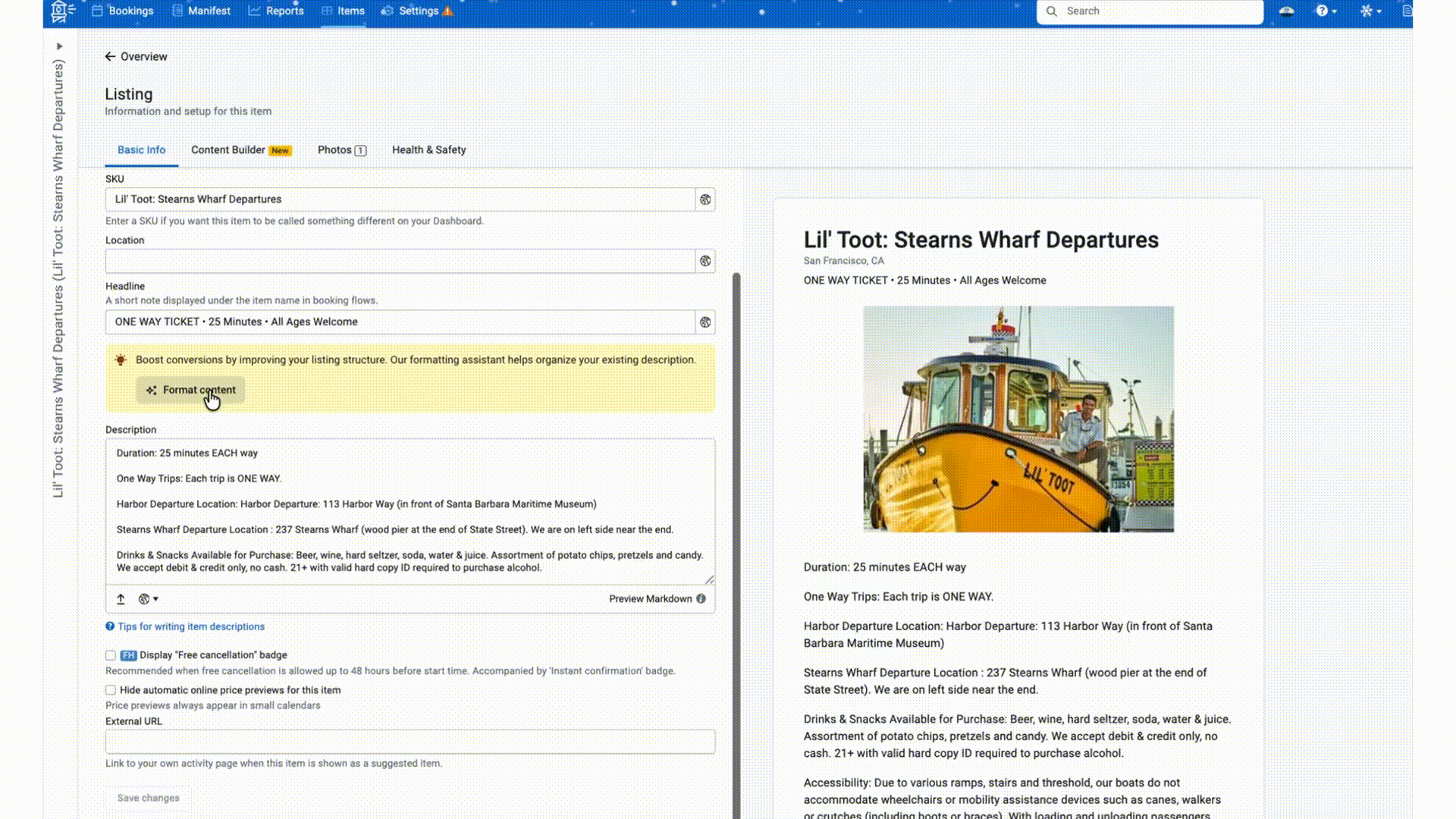
Task: Click the globe translate icon beside SKU field
Action: [x=705, y=199]
